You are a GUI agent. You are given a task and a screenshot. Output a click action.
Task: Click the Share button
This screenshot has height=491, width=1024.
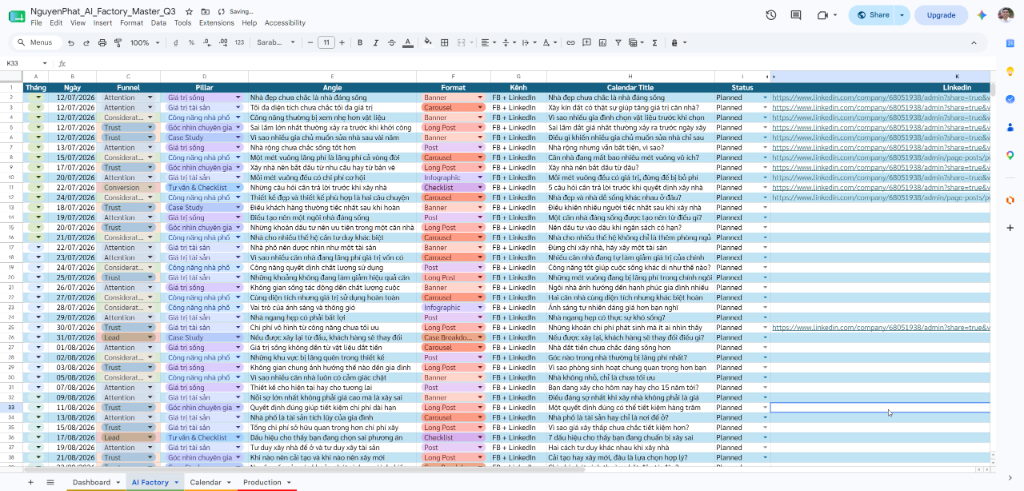(873, 15)
